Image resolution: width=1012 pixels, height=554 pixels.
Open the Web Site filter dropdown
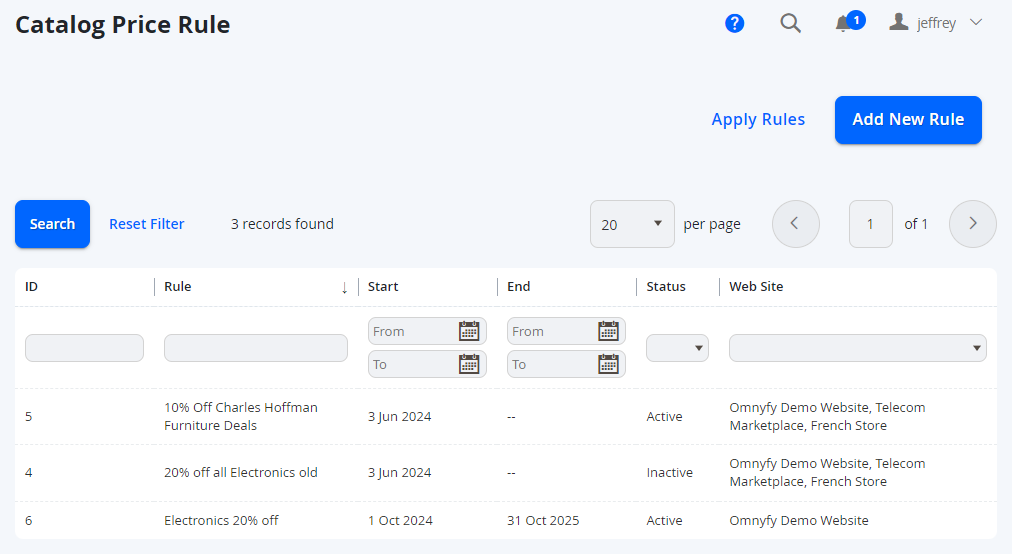pyautogui.click(x=858, y=348)
